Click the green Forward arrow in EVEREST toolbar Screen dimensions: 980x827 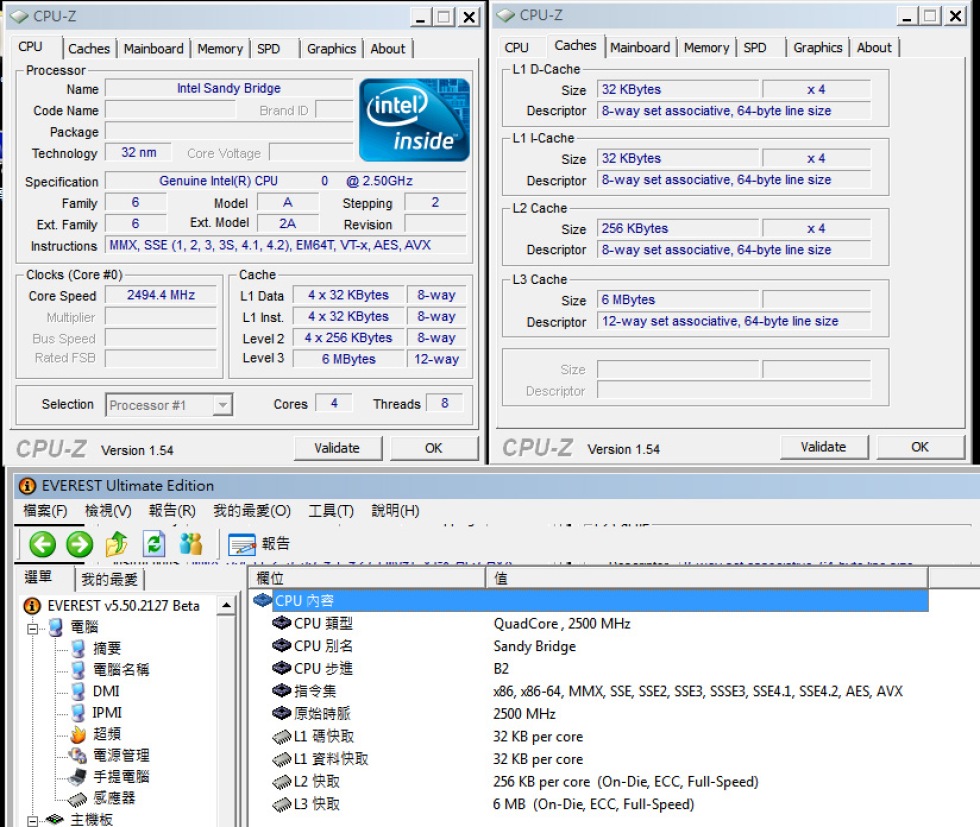tap(79, 544)
